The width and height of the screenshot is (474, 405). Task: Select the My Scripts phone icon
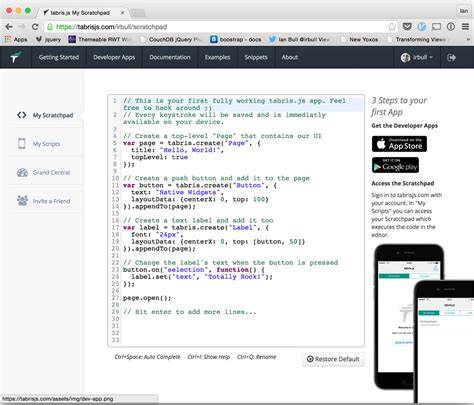tap(22, 144)
